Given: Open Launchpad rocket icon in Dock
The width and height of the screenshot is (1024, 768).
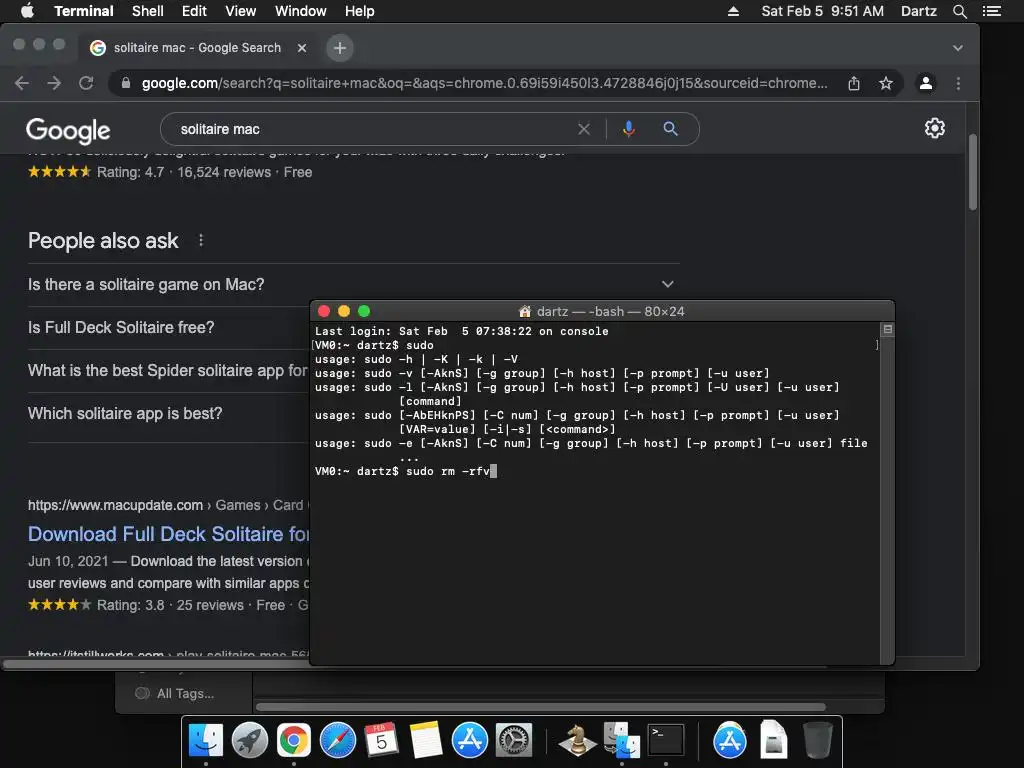Looking at the screenshot, I should [249, 741].
